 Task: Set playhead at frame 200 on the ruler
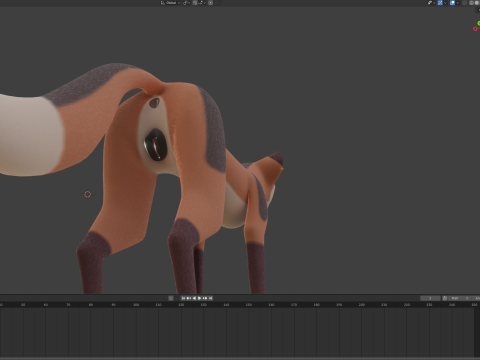pos(362,305)
